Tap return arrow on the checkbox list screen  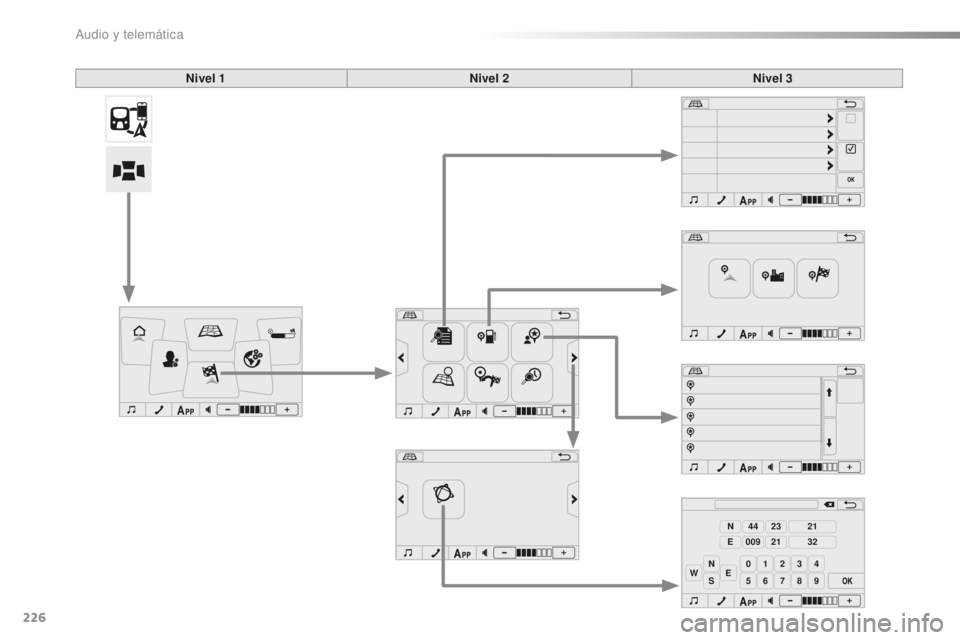click(850, 104)
